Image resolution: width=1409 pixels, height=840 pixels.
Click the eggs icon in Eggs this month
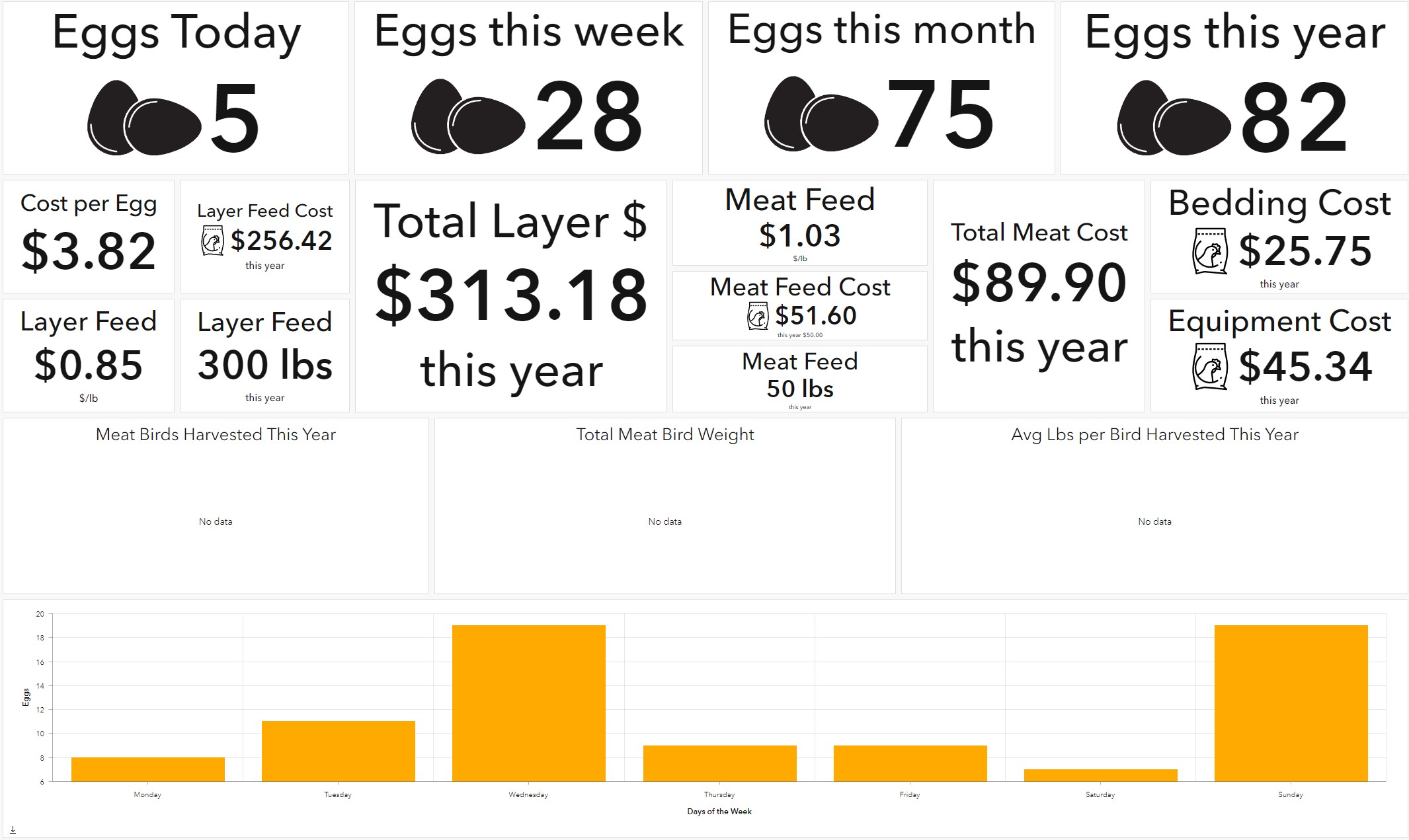pos(821,115)
